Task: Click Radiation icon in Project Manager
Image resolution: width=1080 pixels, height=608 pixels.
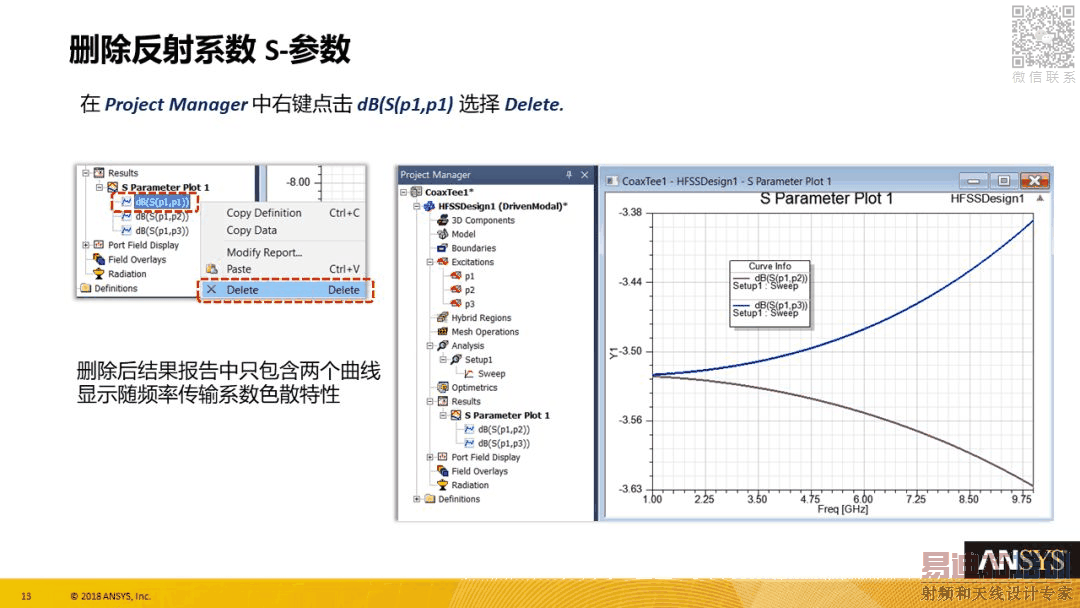Action: [443, 485]
